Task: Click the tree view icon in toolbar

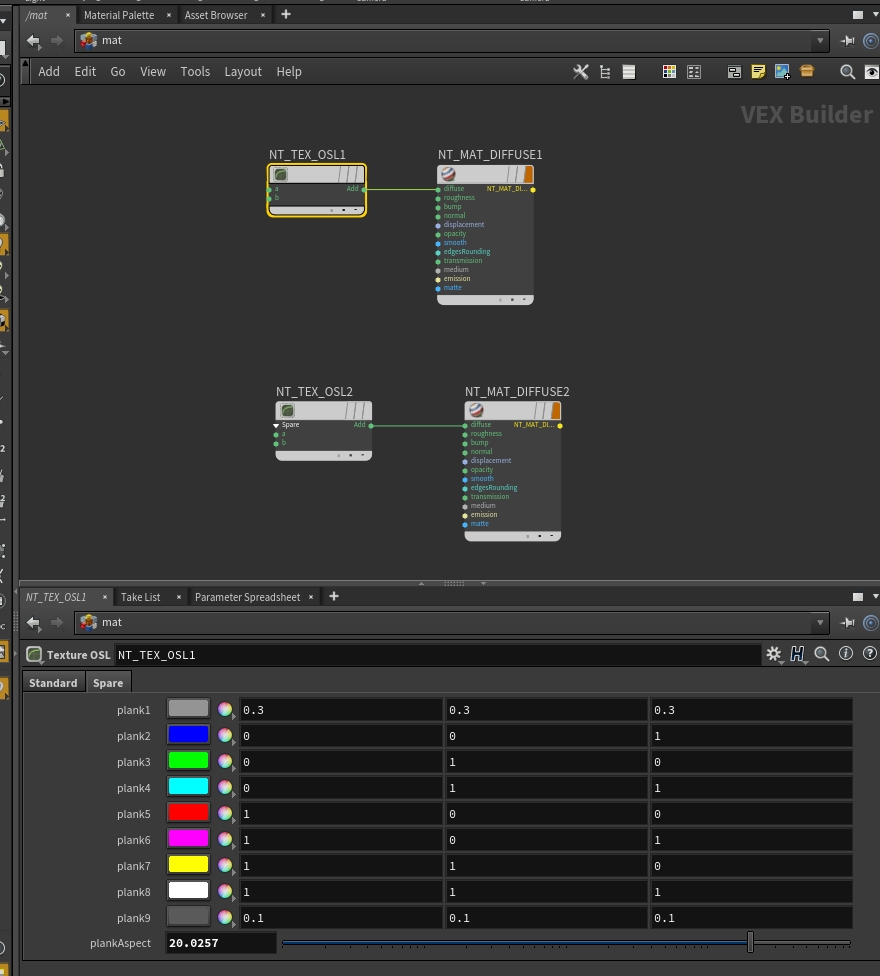Action: [x=605, y=72]
